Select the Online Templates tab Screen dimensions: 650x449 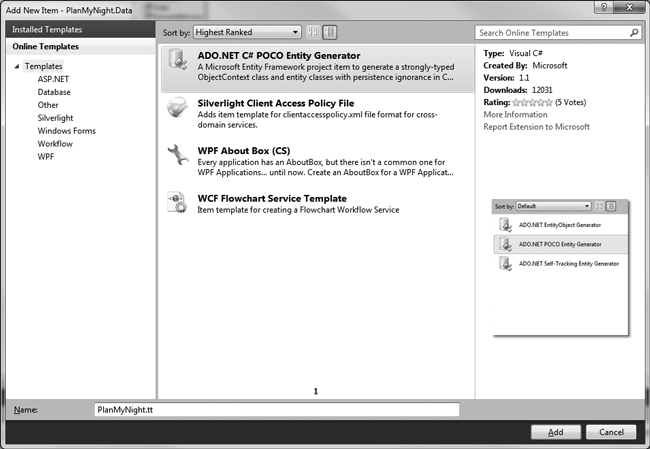tap(81, 46)
